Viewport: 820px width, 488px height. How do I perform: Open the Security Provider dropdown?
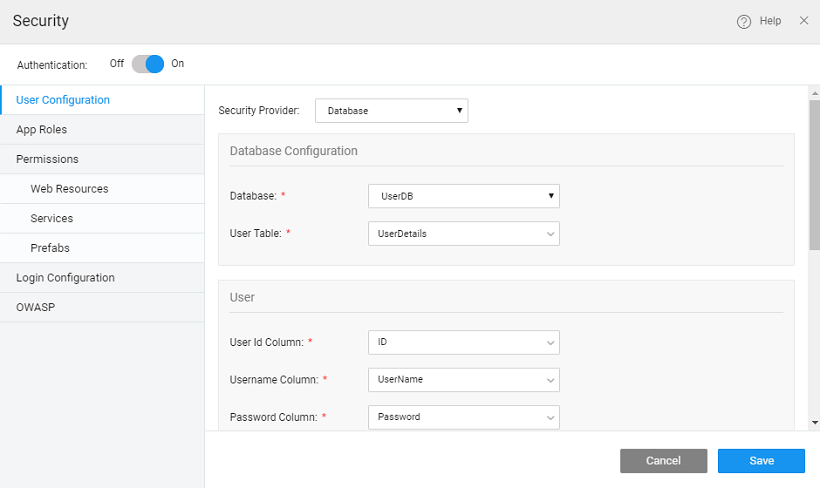(x=391, y=110)
